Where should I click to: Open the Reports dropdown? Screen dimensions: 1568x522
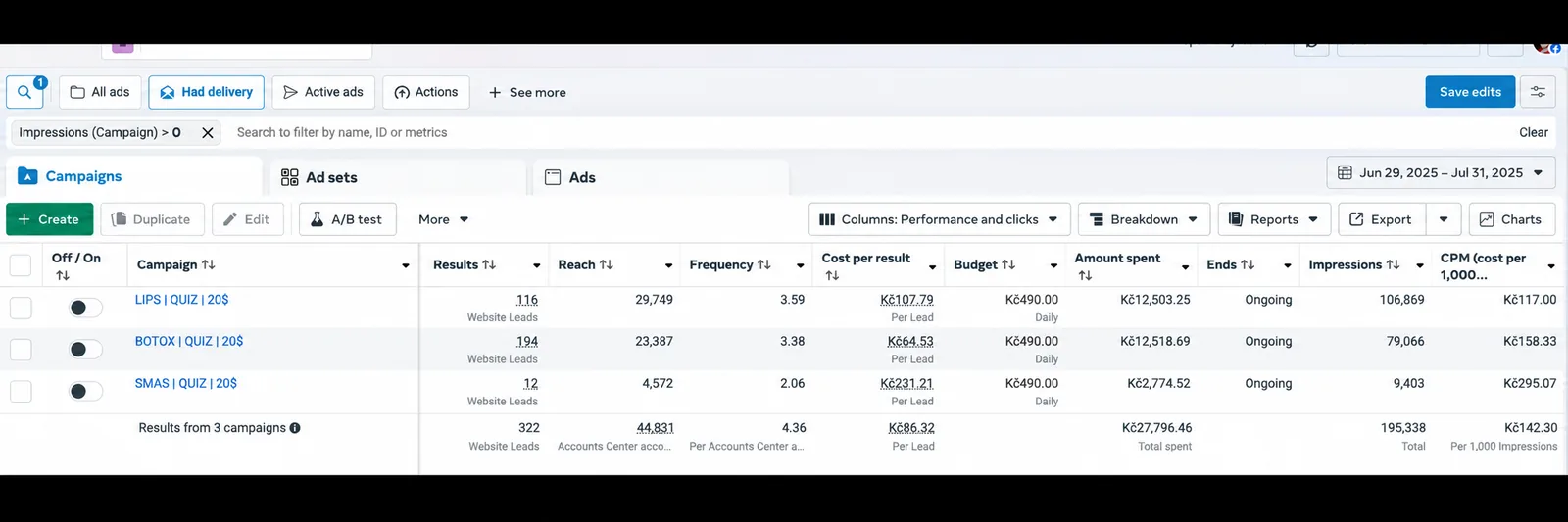1274,219
